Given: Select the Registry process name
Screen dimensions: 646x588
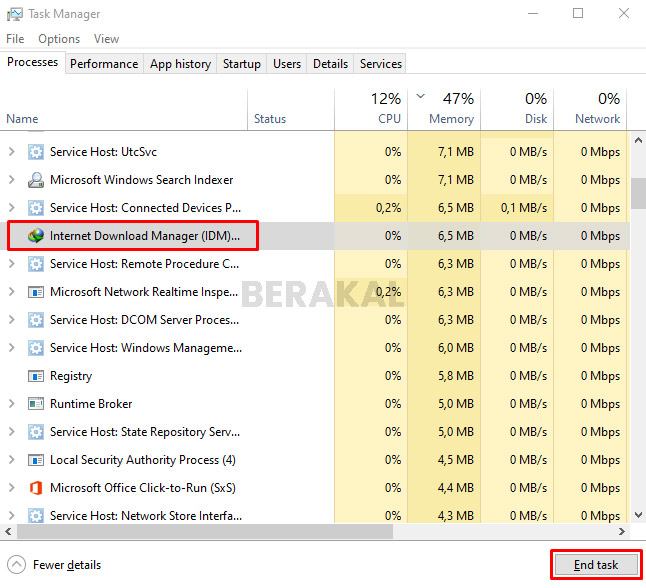Looking at the screenshot, I should (71, 376).
